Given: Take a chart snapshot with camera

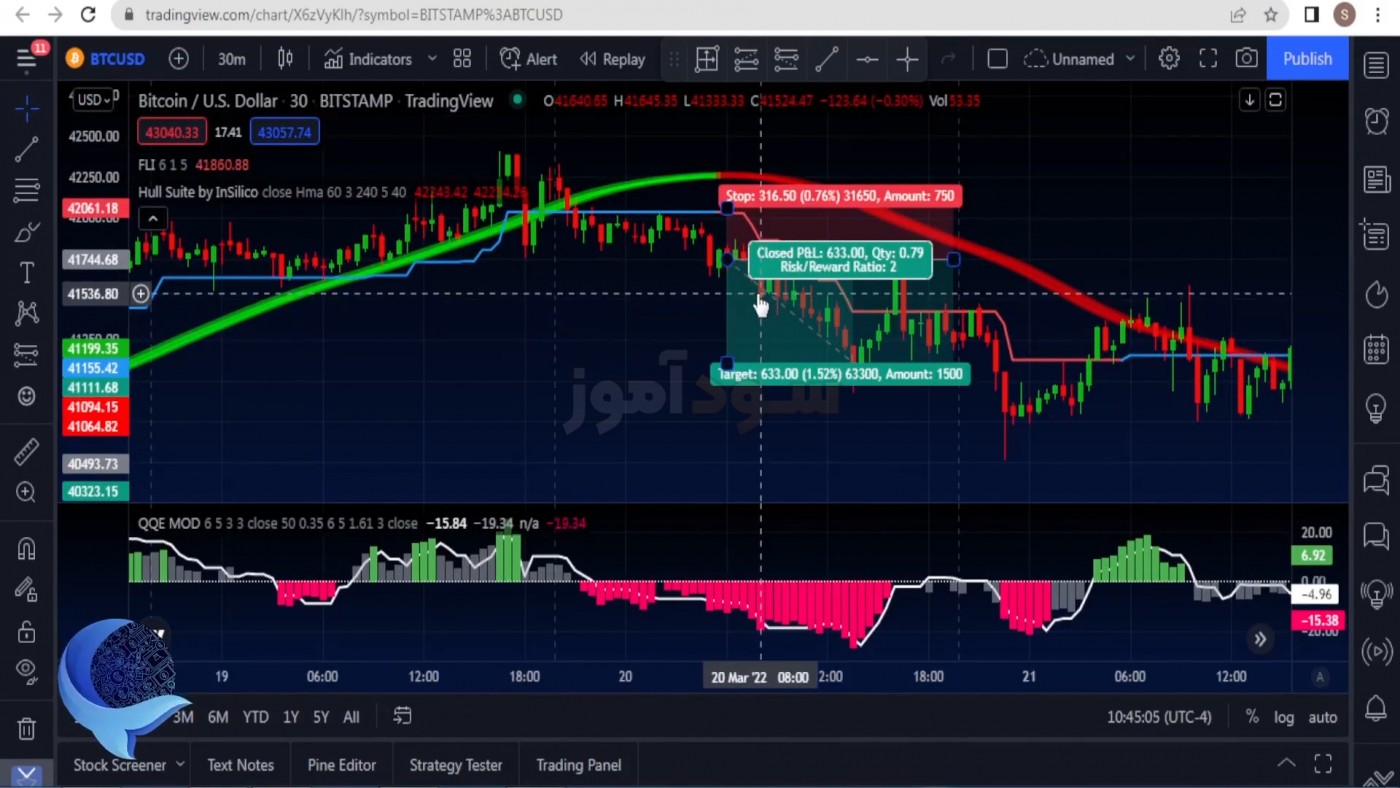Looking at the screenshot, I should click(1246, 59).
